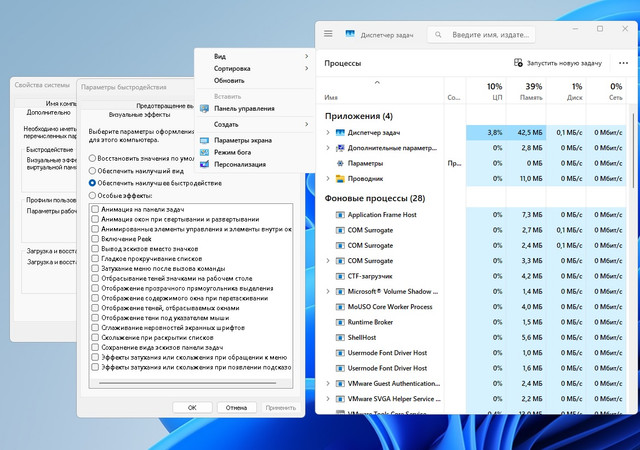
Task: Switch to 'Дополнительно' tab in Свойства системы
Action: pos(49,112)
